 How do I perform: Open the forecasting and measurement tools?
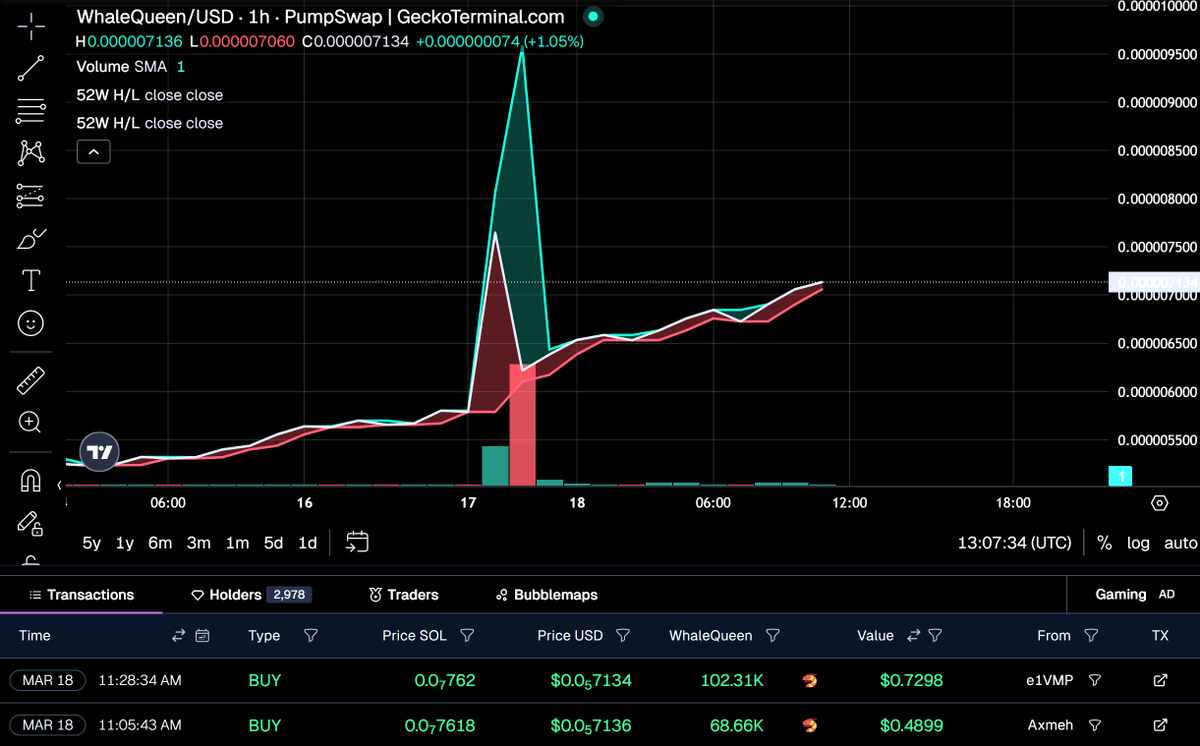pyautogui.click(x=31, y=196)
